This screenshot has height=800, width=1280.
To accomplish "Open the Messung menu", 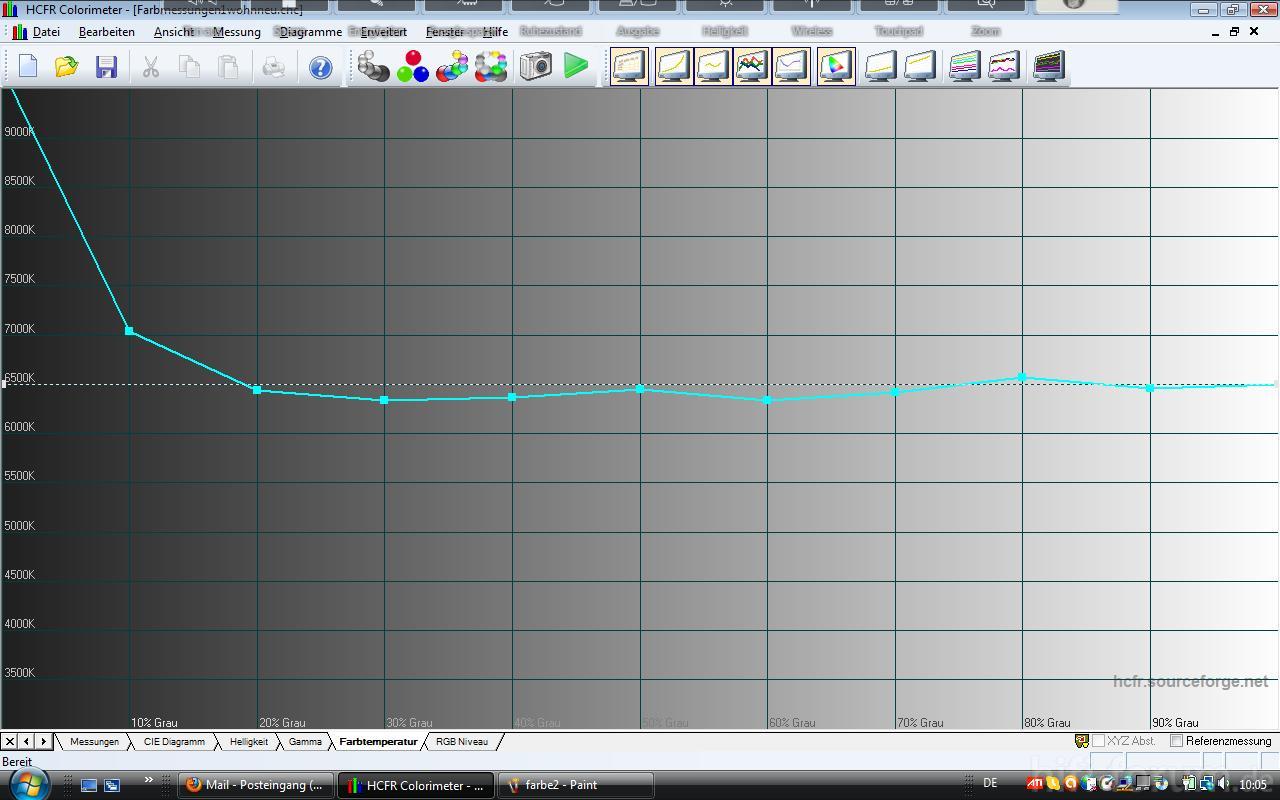I will (x=236, y=32).
